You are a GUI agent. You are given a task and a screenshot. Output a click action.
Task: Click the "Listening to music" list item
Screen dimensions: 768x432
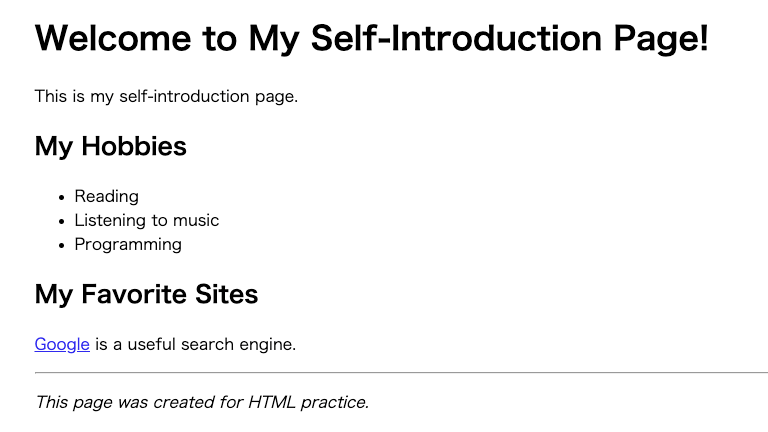point(146,221)
